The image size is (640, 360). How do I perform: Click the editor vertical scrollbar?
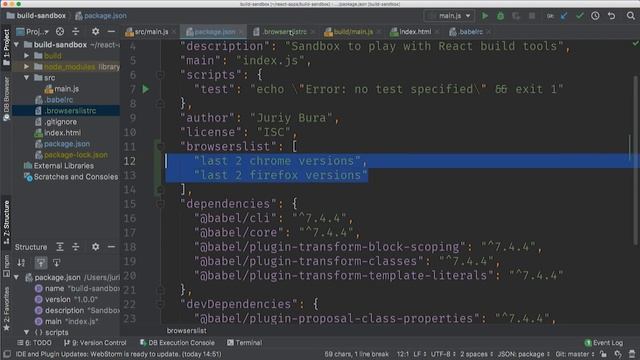click(636, 160)
